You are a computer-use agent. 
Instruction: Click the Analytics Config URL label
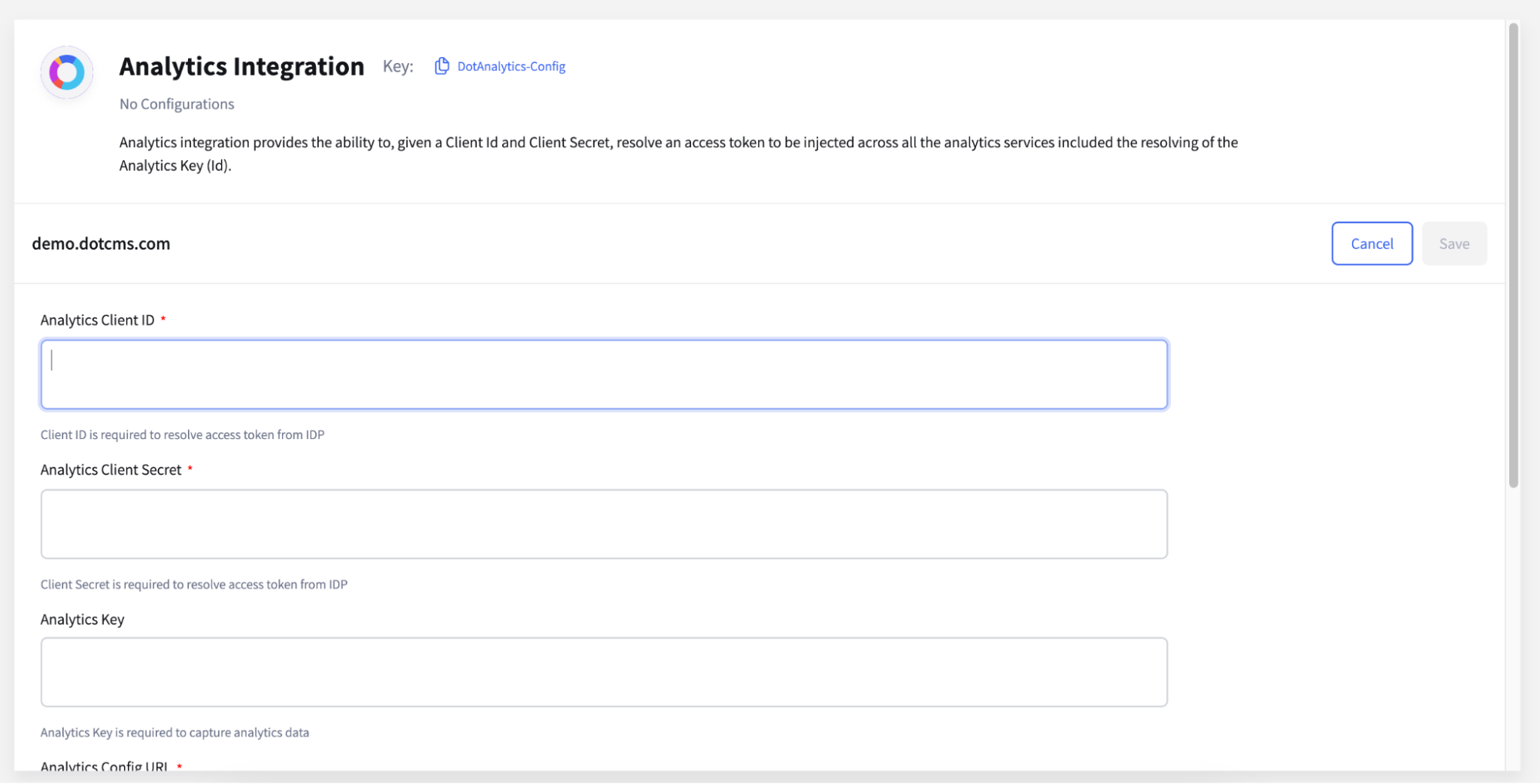[104, 766]
